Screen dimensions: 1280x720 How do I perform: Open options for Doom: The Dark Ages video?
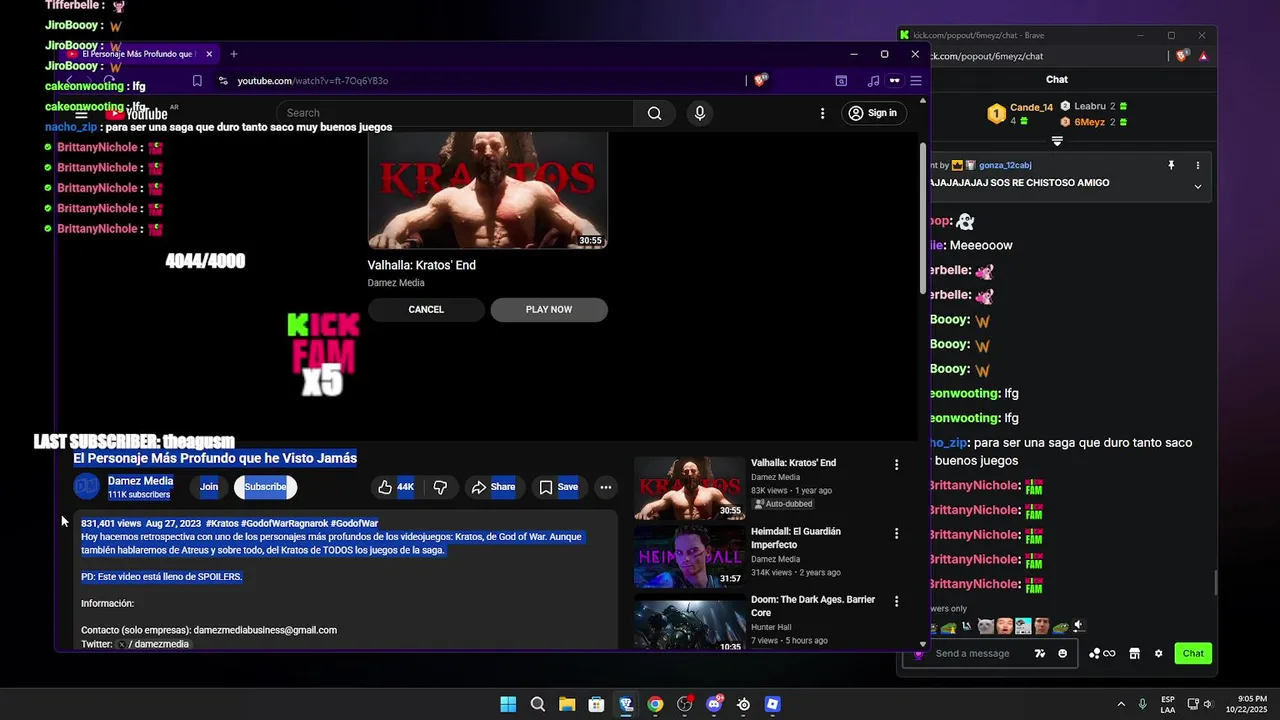pos(896,602)
